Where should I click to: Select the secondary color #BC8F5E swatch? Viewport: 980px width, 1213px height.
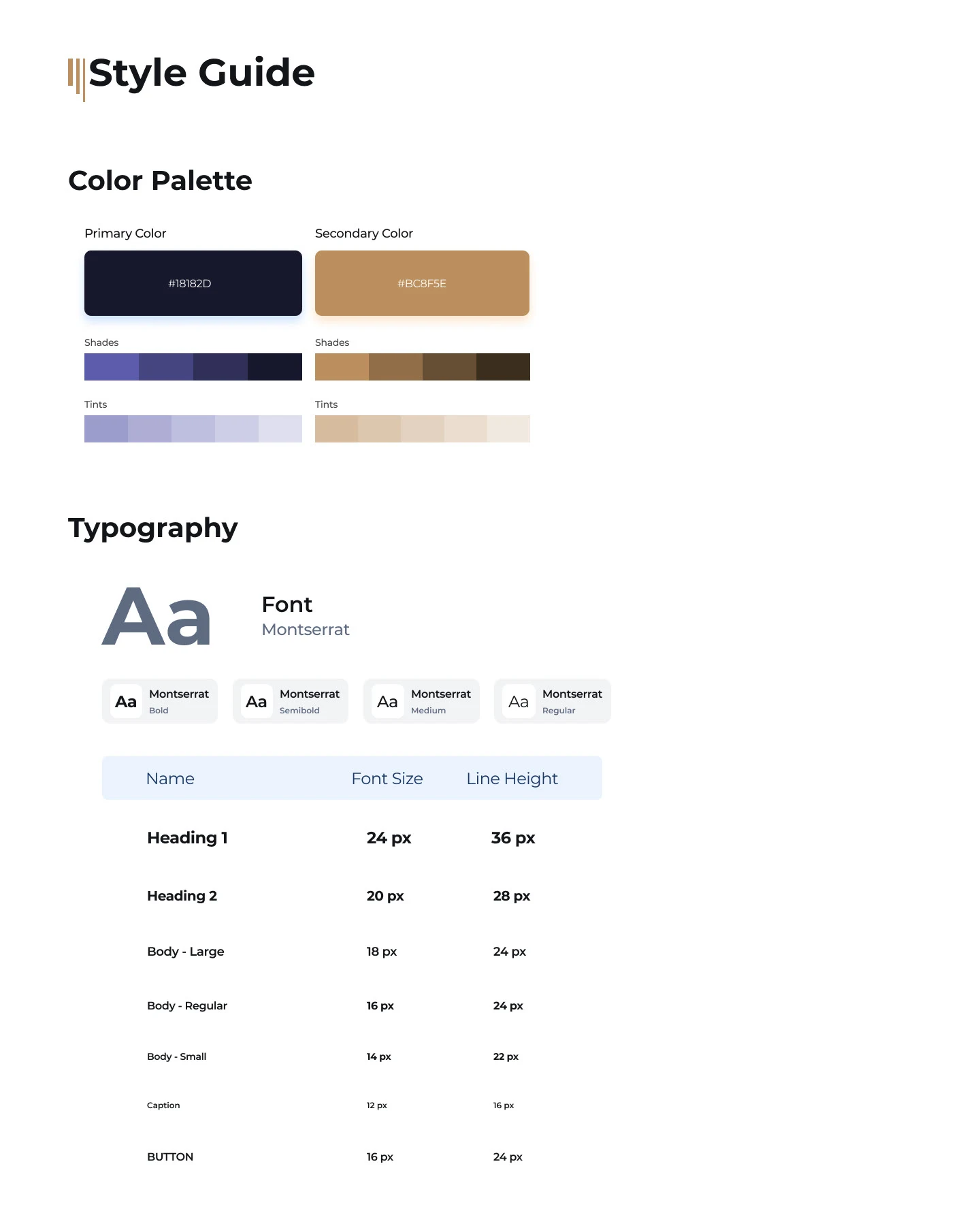click(x=422, y=283)
